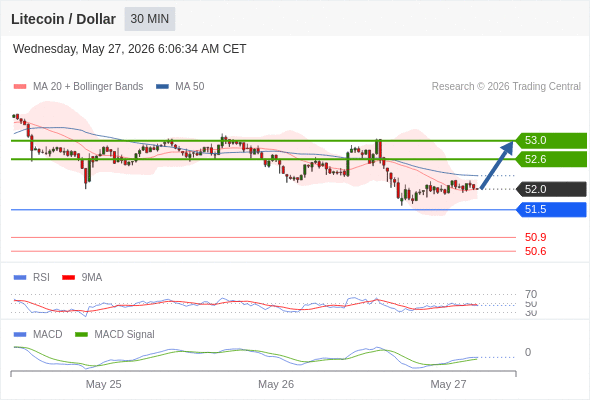Click the RSI 70 level label
The image size is (590, 400).
click(531, 294)
